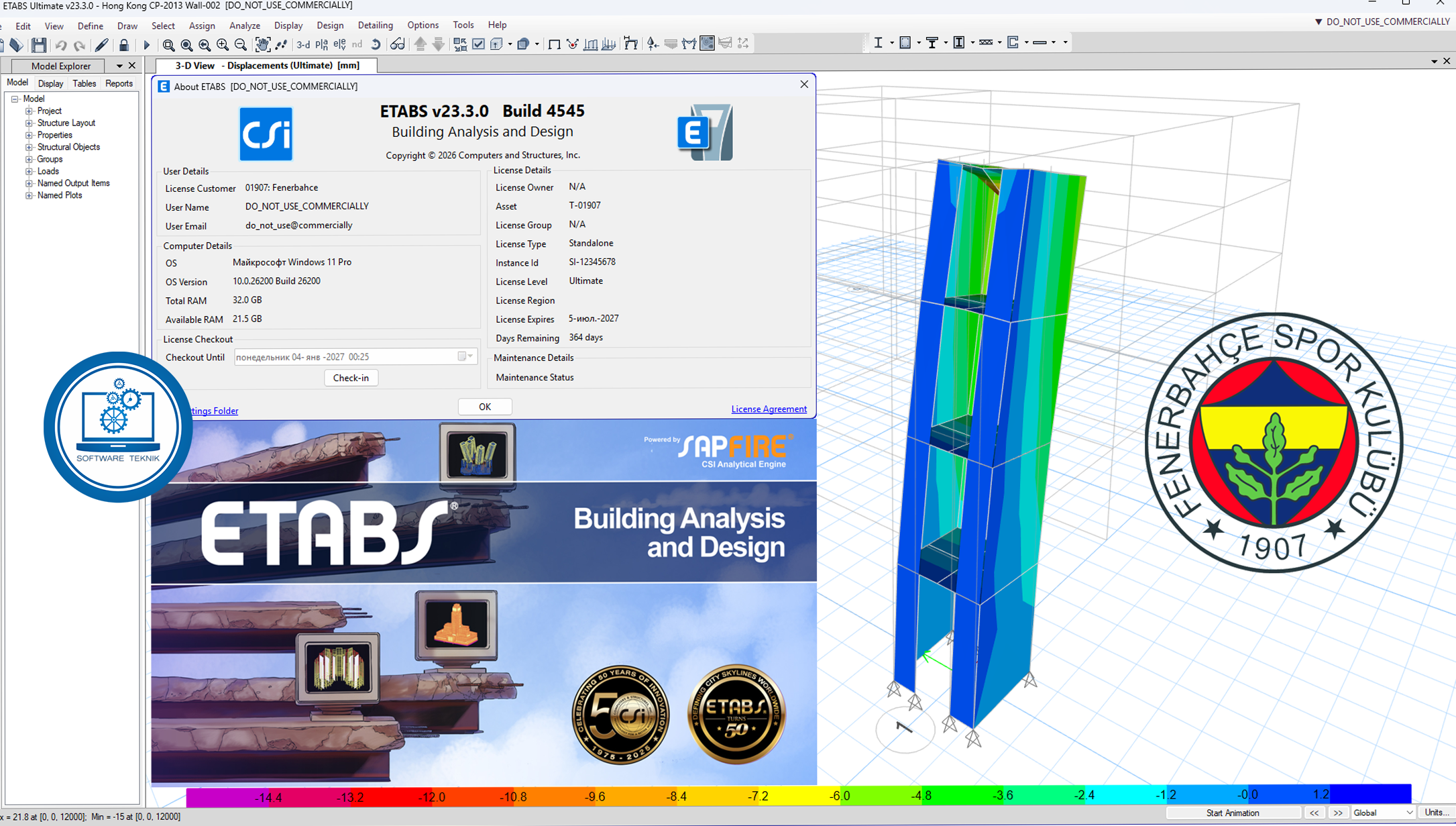The height and width of the screenshot is (826, 1456).
Task: Open the Define menu
Action: click(x=90, y=26)
